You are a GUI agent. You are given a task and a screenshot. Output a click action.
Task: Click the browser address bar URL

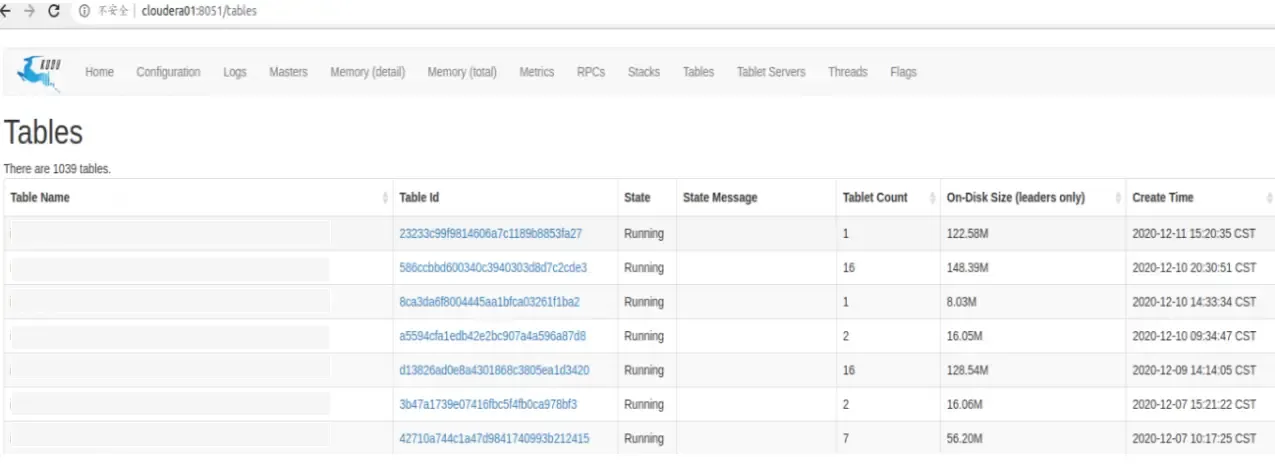[x=199, y=11]
